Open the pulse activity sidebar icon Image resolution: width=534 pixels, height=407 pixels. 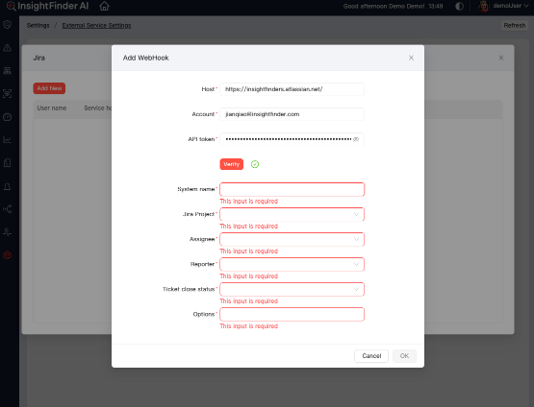click(7, 232)
